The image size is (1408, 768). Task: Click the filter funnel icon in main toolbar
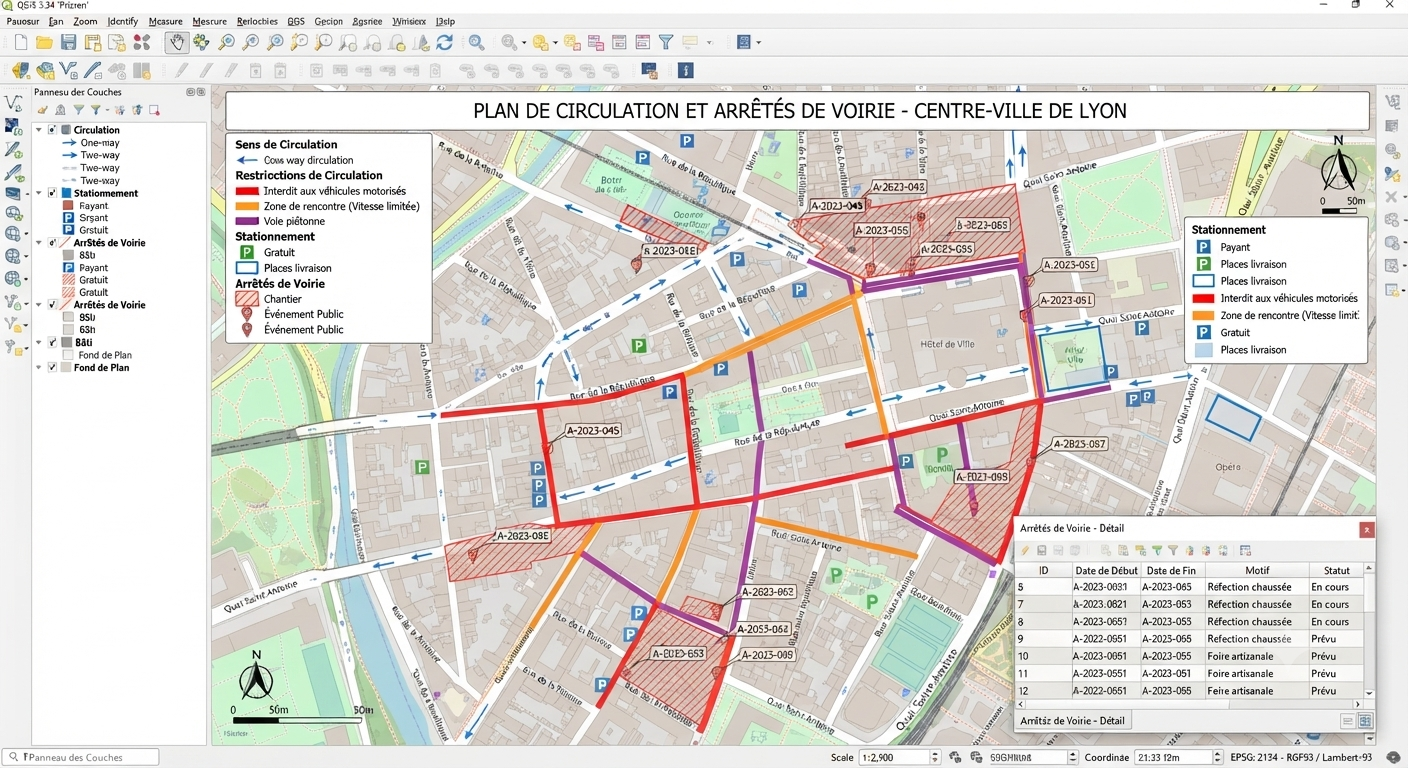point(665,42)
